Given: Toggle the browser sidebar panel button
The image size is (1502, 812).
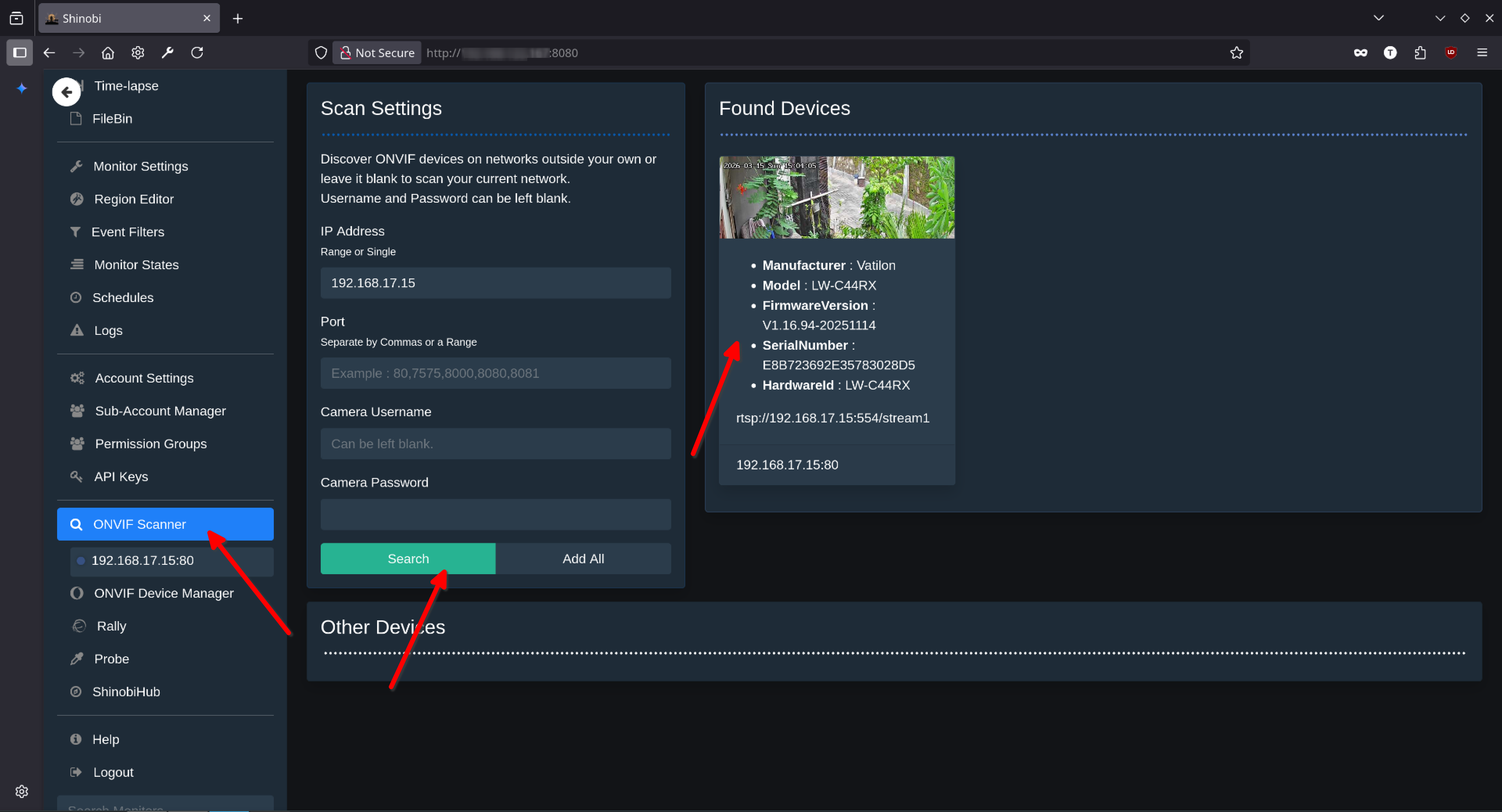Looking at the screenshot, I should point(19,52).
